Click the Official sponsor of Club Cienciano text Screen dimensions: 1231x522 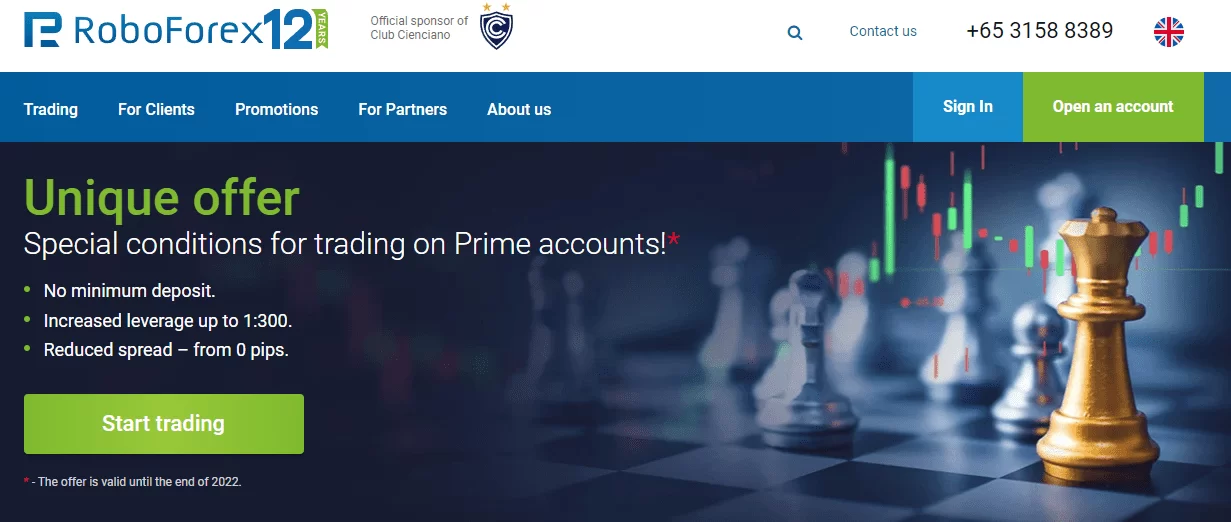pyautogui.click(x=419, y=28)
